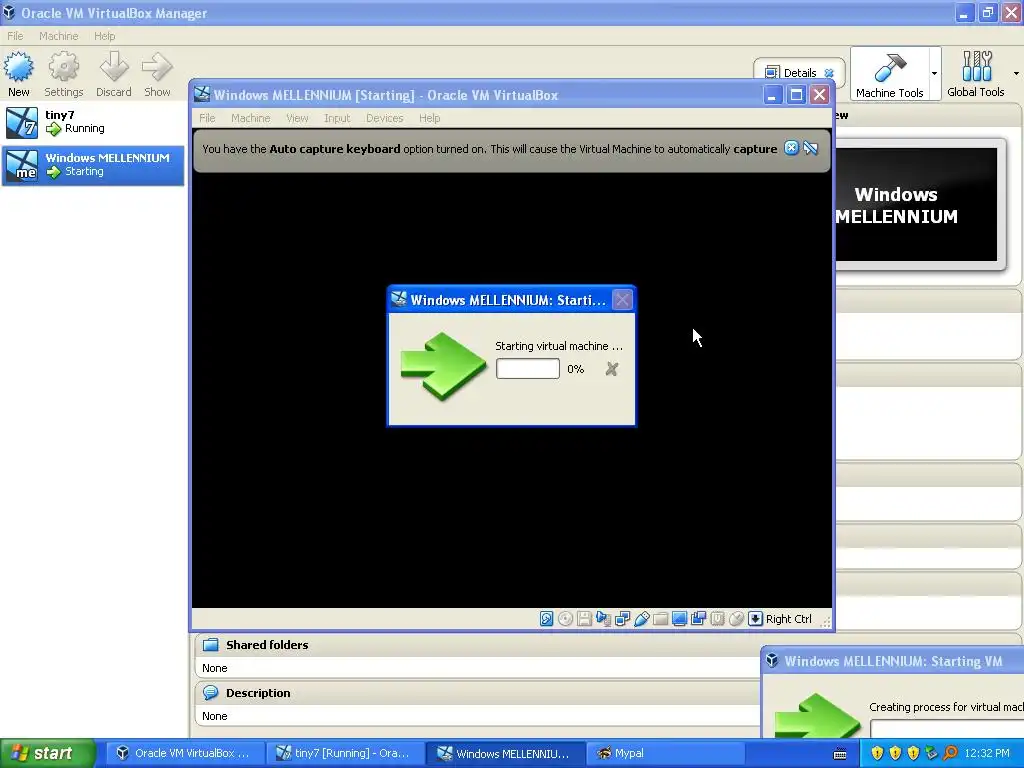
Task: Open the VM window's Input menu
Action: coord(337,118)
